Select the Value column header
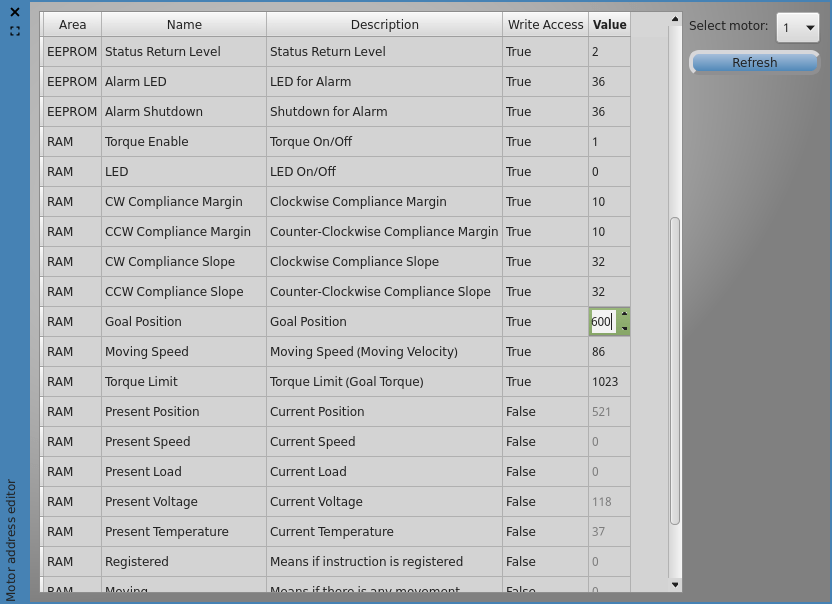 (609, 24)
